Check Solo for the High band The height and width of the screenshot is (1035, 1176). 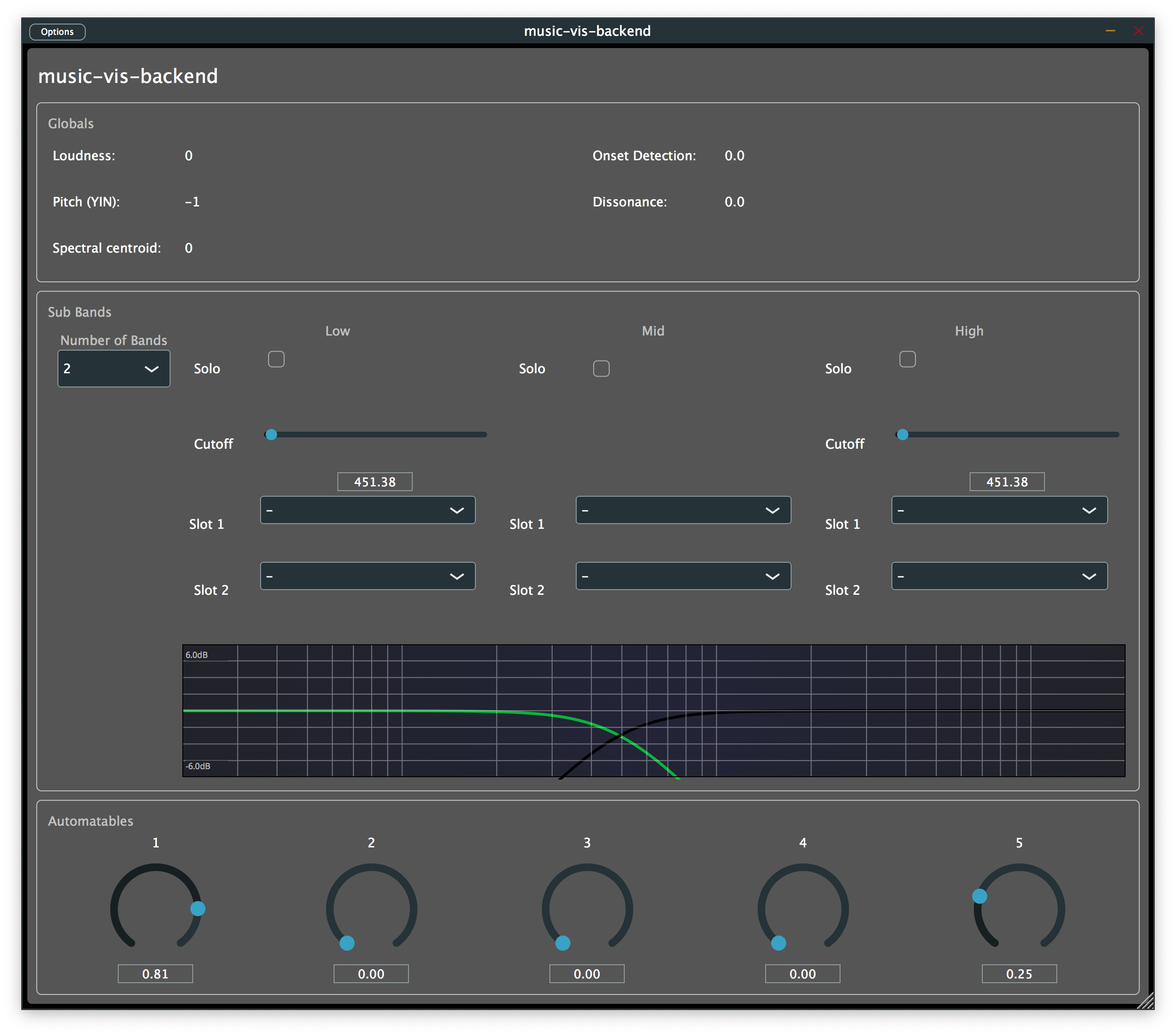[907, 359]
